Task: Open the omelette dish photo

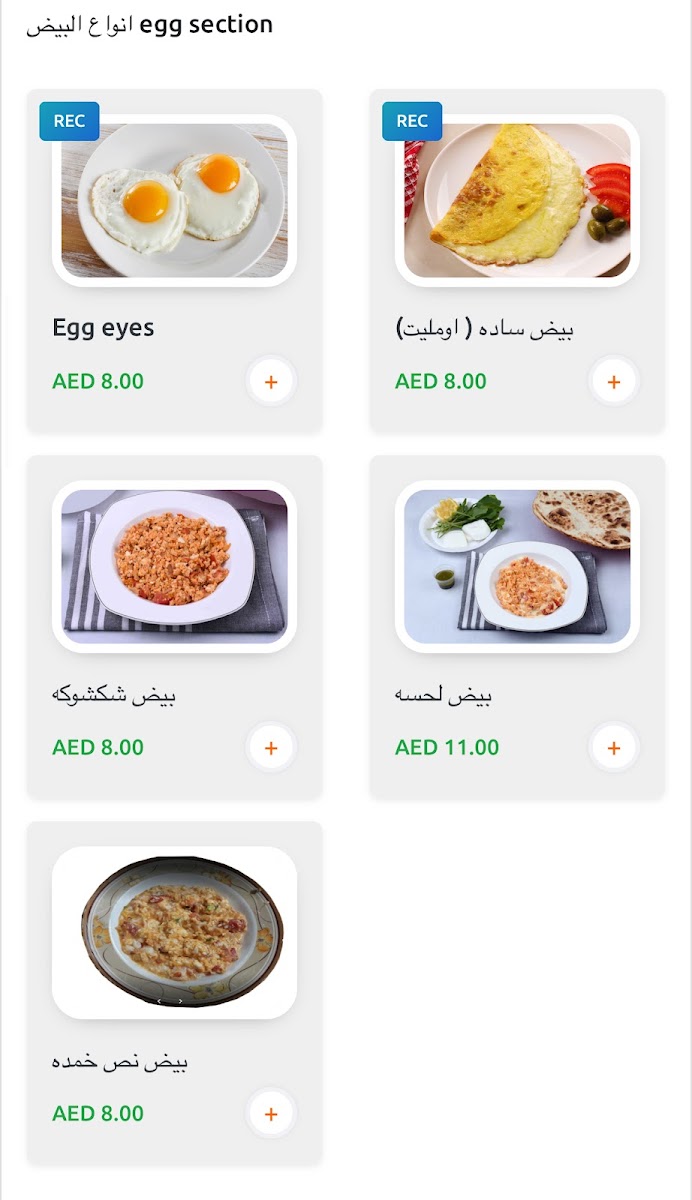Action: click(x=517, y=200)
